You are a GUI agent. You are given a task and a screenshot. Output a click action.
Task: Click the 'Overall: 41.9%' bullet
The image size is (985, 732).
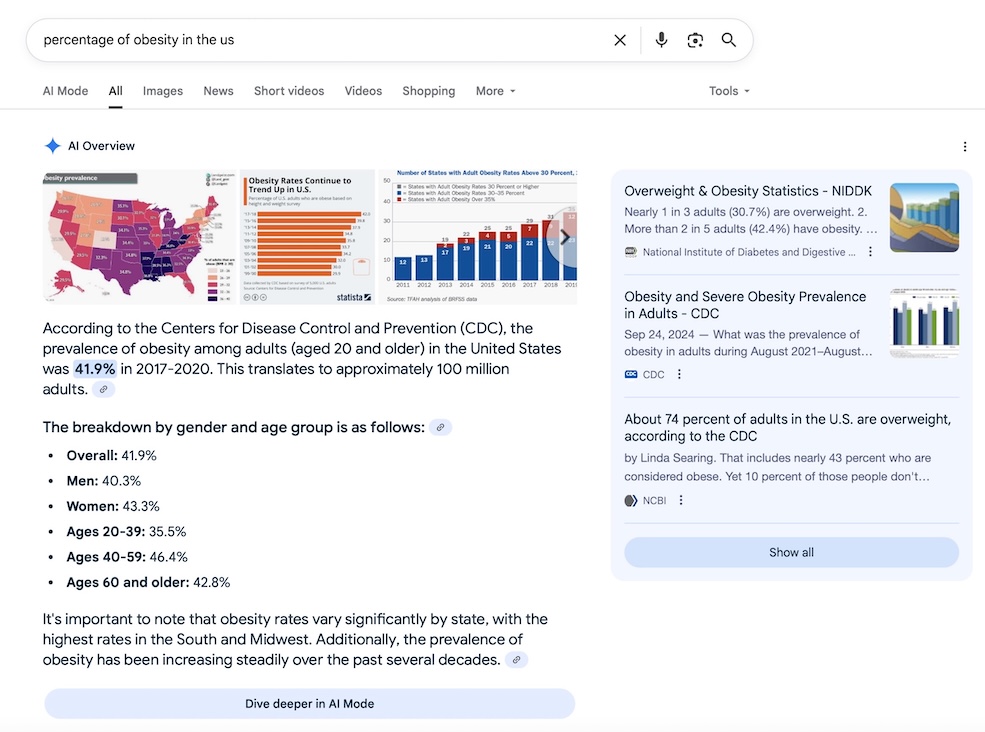(112, 456)
